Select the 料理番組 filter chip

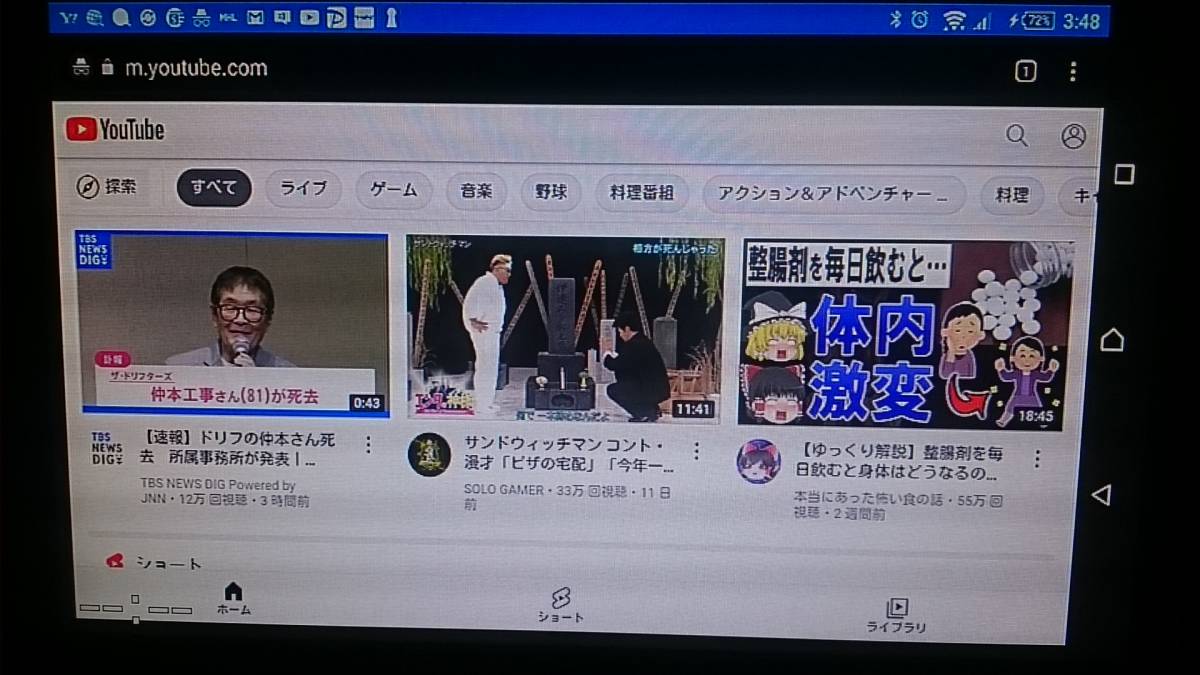[x=642, y=193]
